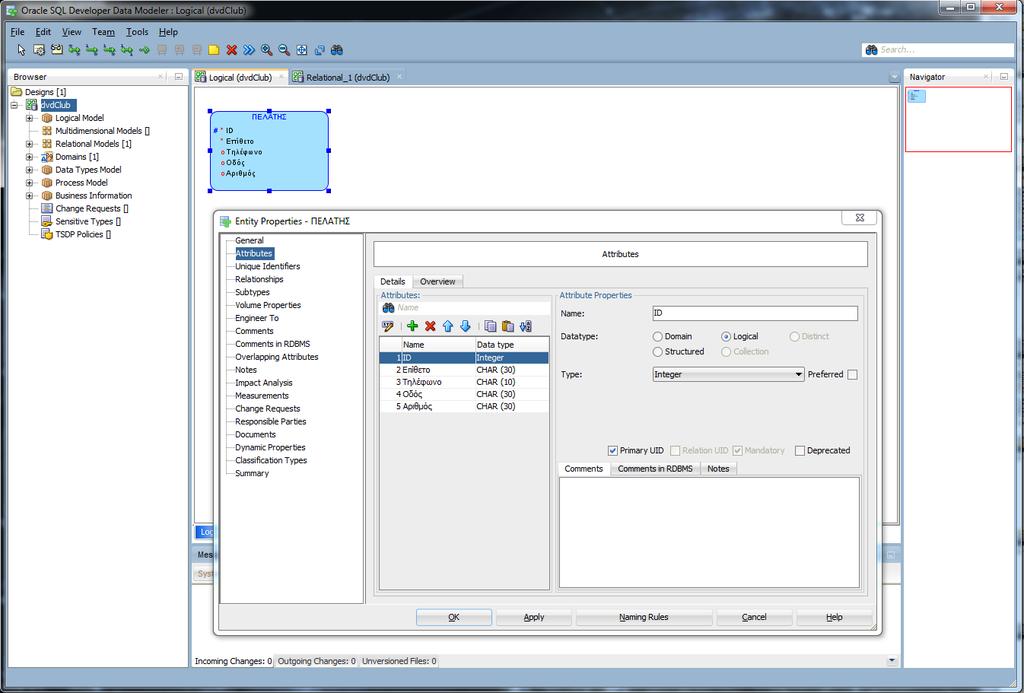The image size is (1024, 693).
Task: Toggle the Deprecated checkbox
Action: [x=800, y=451]
